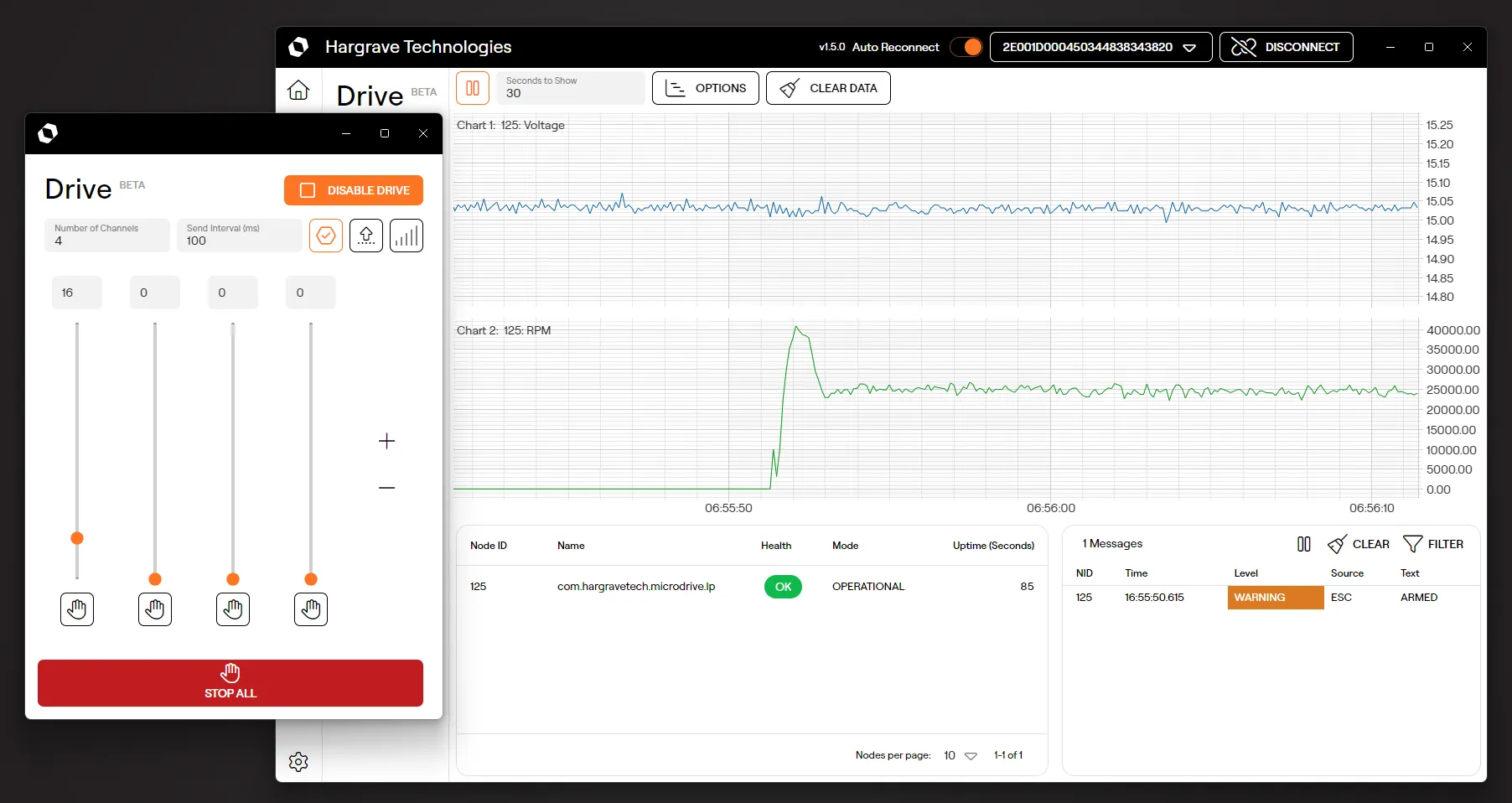Viewport: 1512px width, 803px height.
Task: Stop channel 1 with hand icon
Action: (77, 609)
